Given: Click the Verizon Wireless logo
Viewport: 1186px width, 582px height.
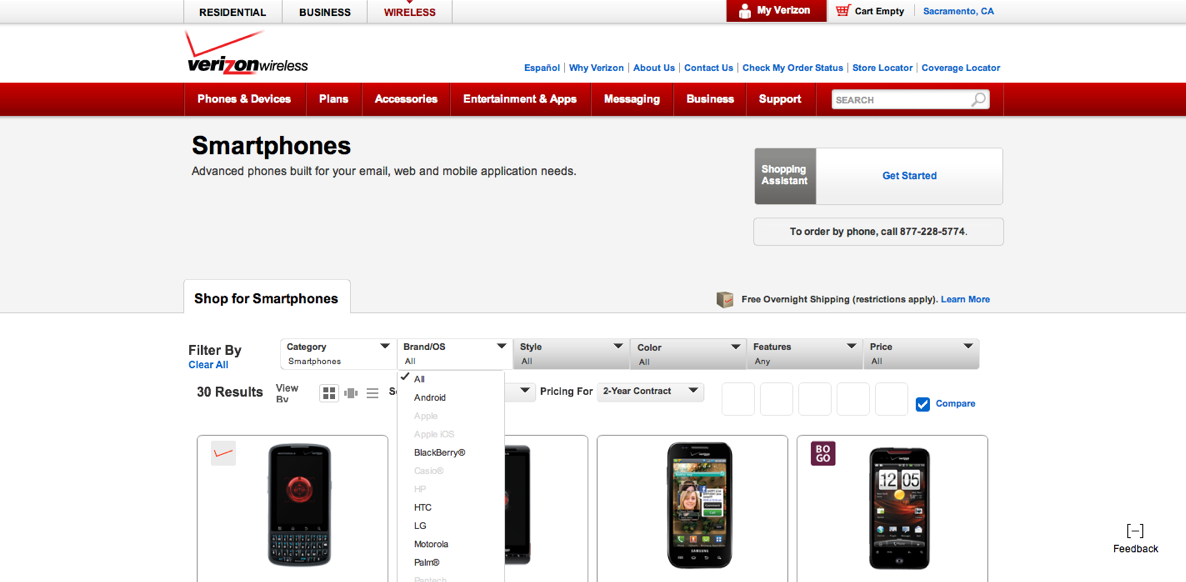Looking at the screenshot, I should 247,54.
